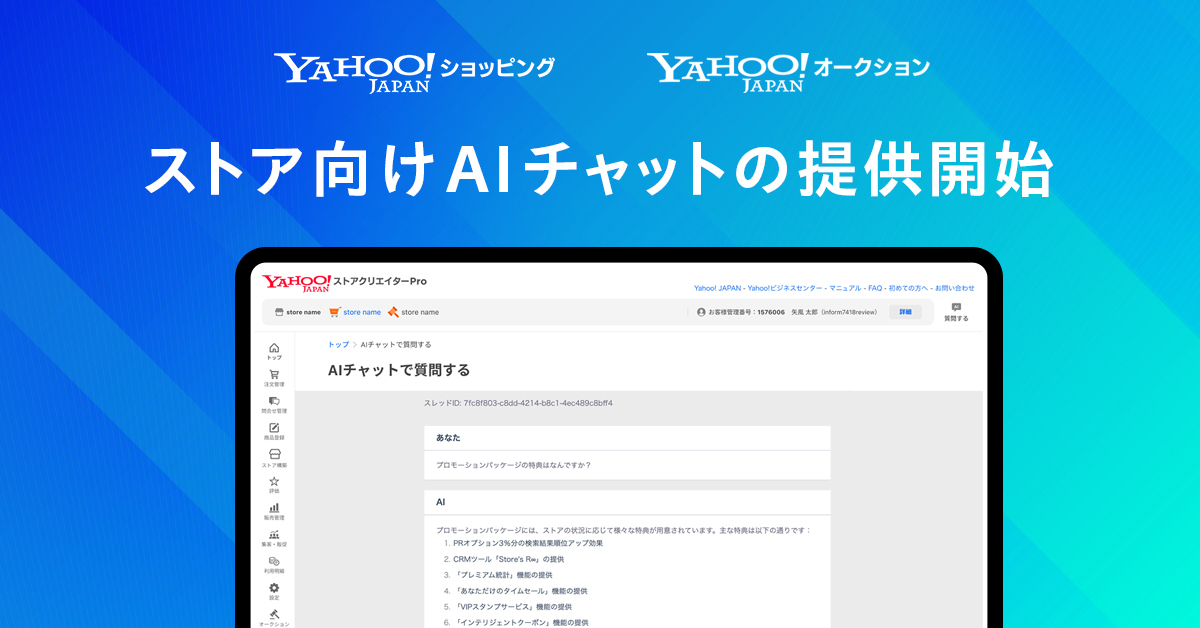Click the question プロモーションパッケージの特典はなんですか？
This screenshot has height=628, width=1200.
[x=513, y=464]
